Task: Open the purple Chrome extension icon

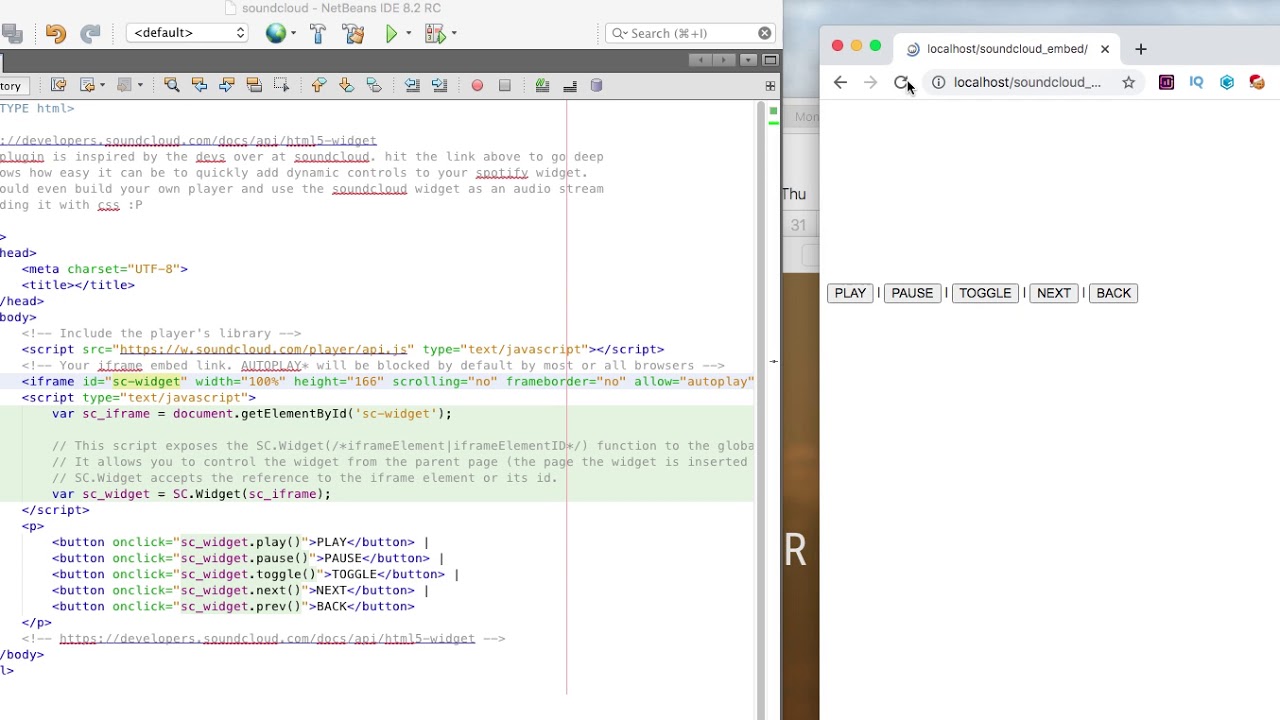Action: (1166, 83)
